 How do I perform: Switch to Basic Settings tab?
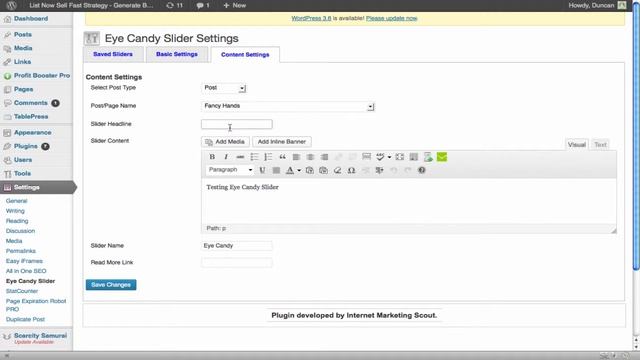tap(177, 54)
